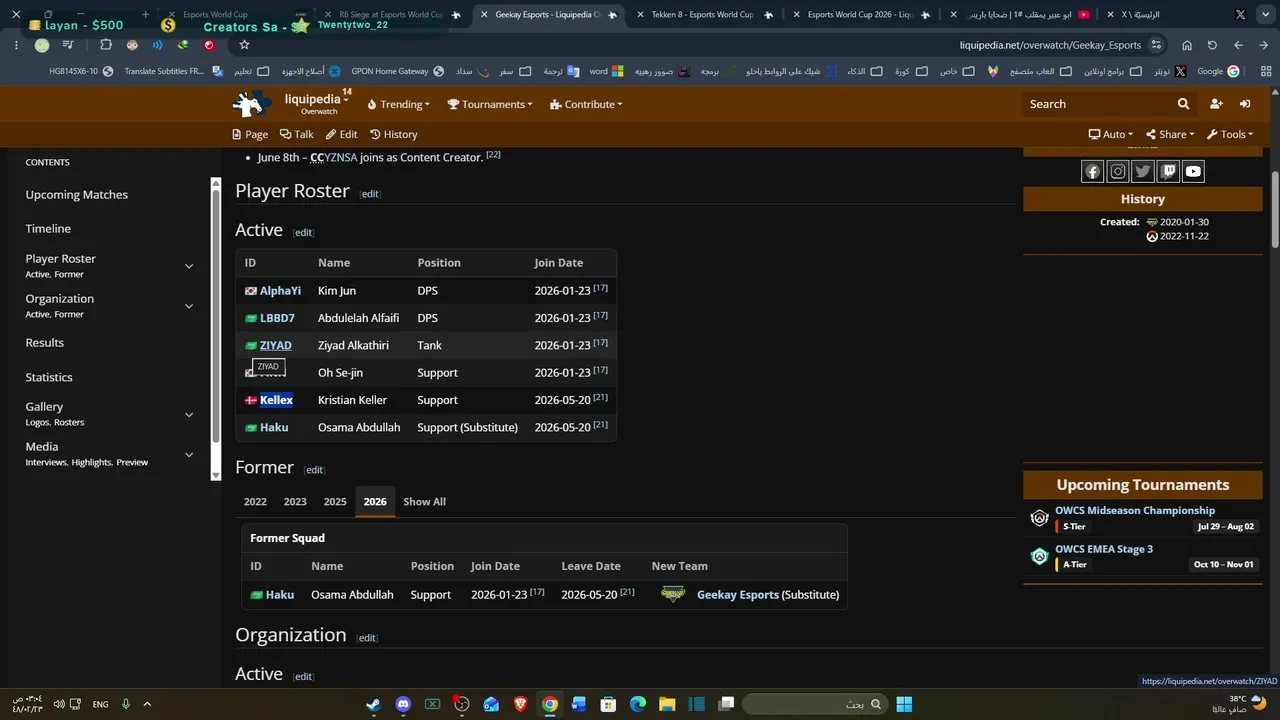The image size is (1280, 720).
Task: Click the Geekay Esports team logo in Former Squad
Action: click(673, 594)
